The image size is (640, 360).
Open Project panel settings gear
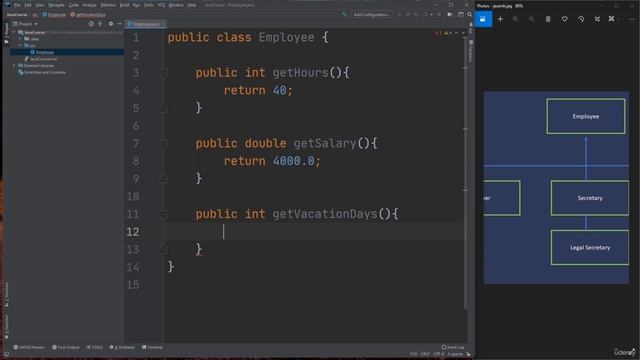click(111, 24)
